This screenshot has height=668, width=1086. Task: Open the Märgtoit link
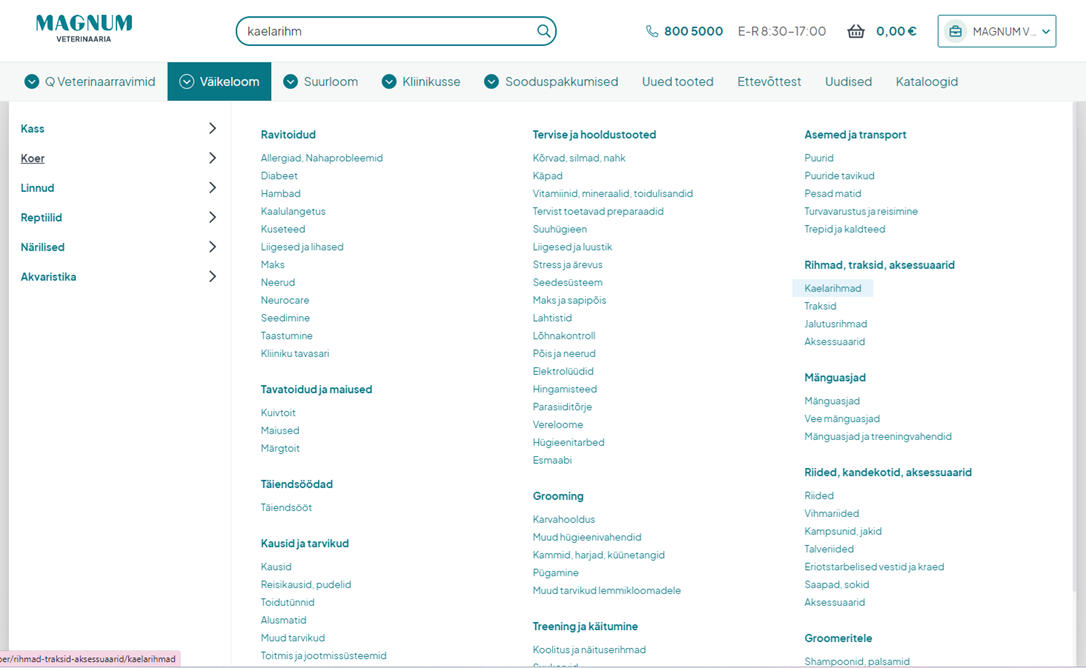coord(280,448)
